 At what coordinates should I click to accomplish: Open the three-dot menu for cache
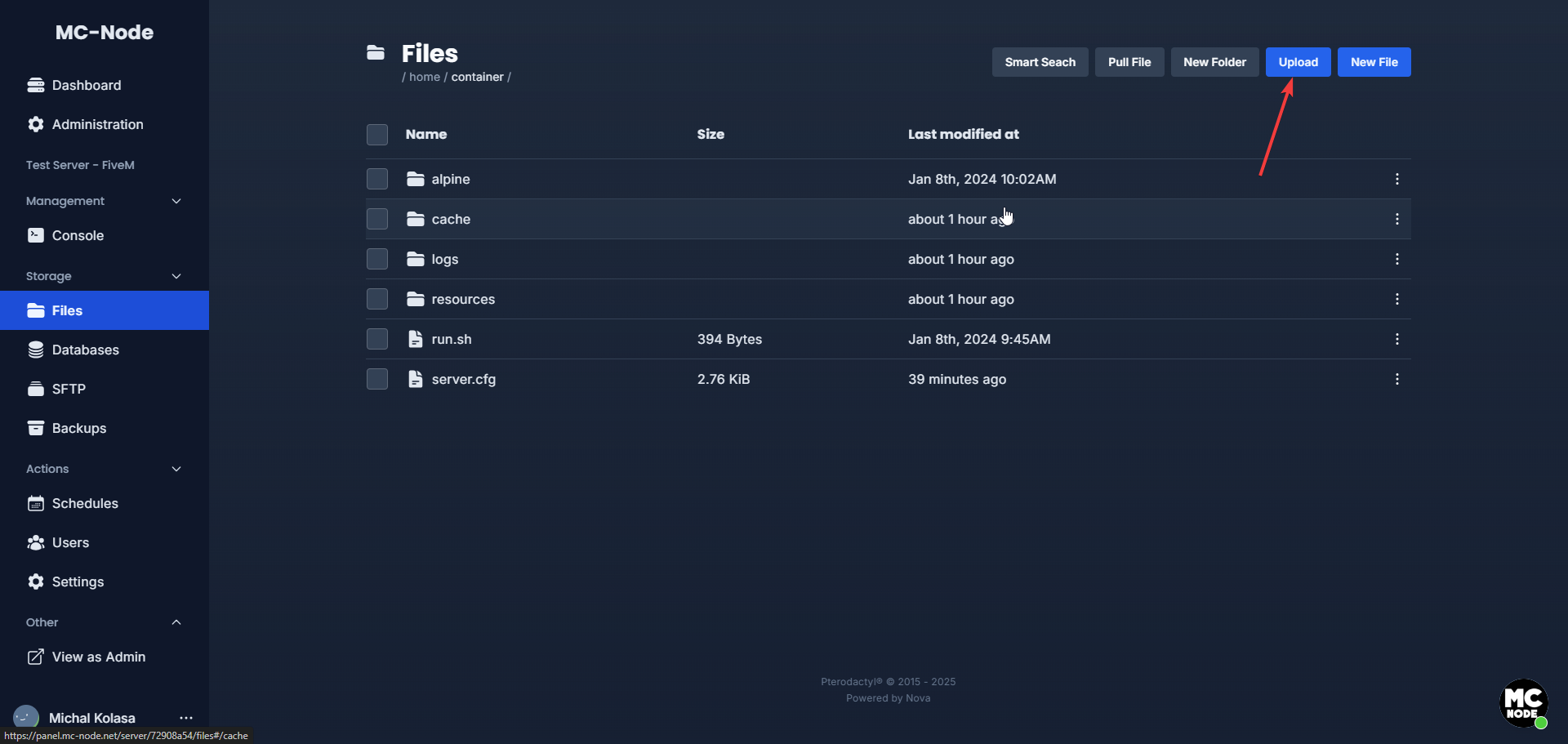[1397, 219]
